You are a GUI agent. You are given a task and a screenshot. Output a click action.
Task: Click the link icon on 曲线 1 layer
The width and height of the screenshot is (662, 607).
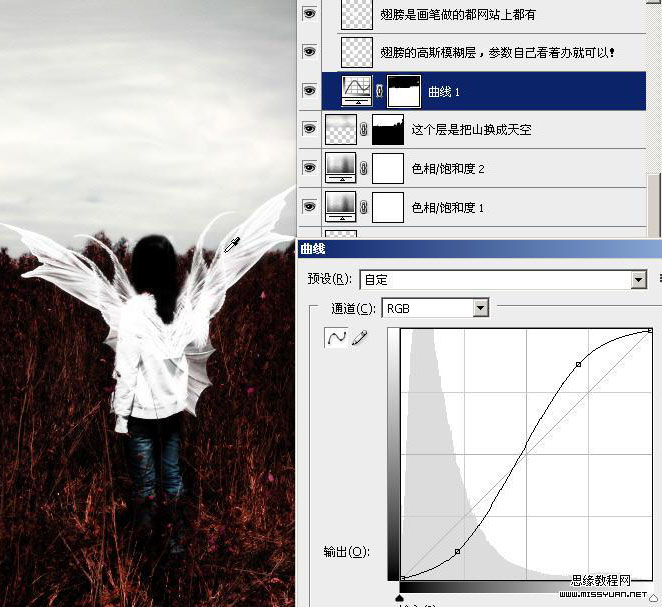[379, 90]
